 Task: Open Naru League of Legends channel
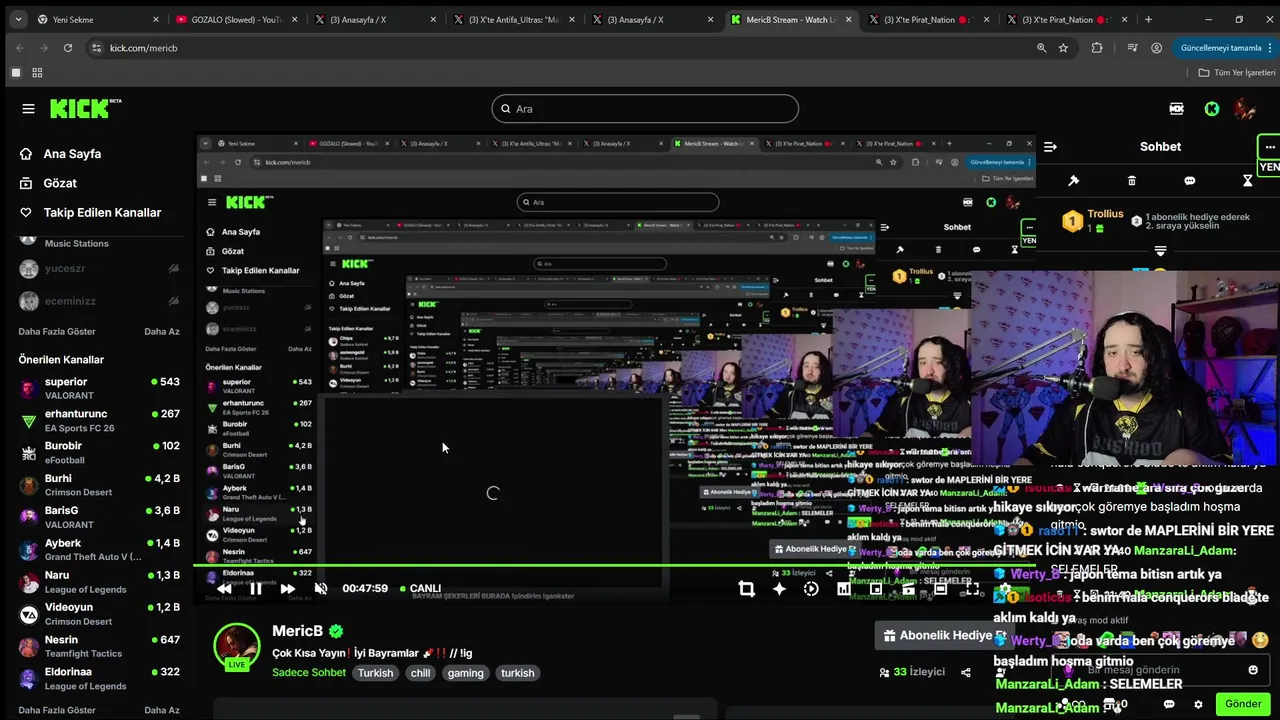tap(99, 581)
